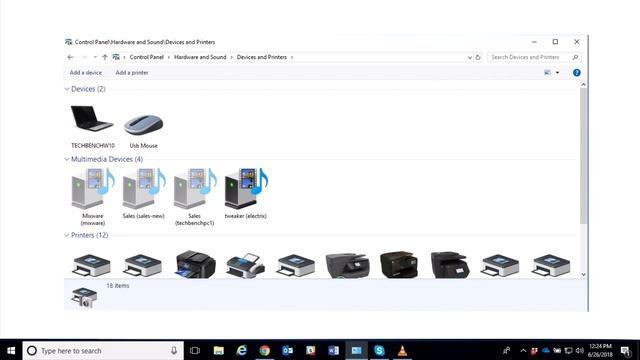Image resolution: width=640 pixels, height=360 pixels.
Task: Select the TECHBENCHW10 laptop device
Action: tap(92, 127)
